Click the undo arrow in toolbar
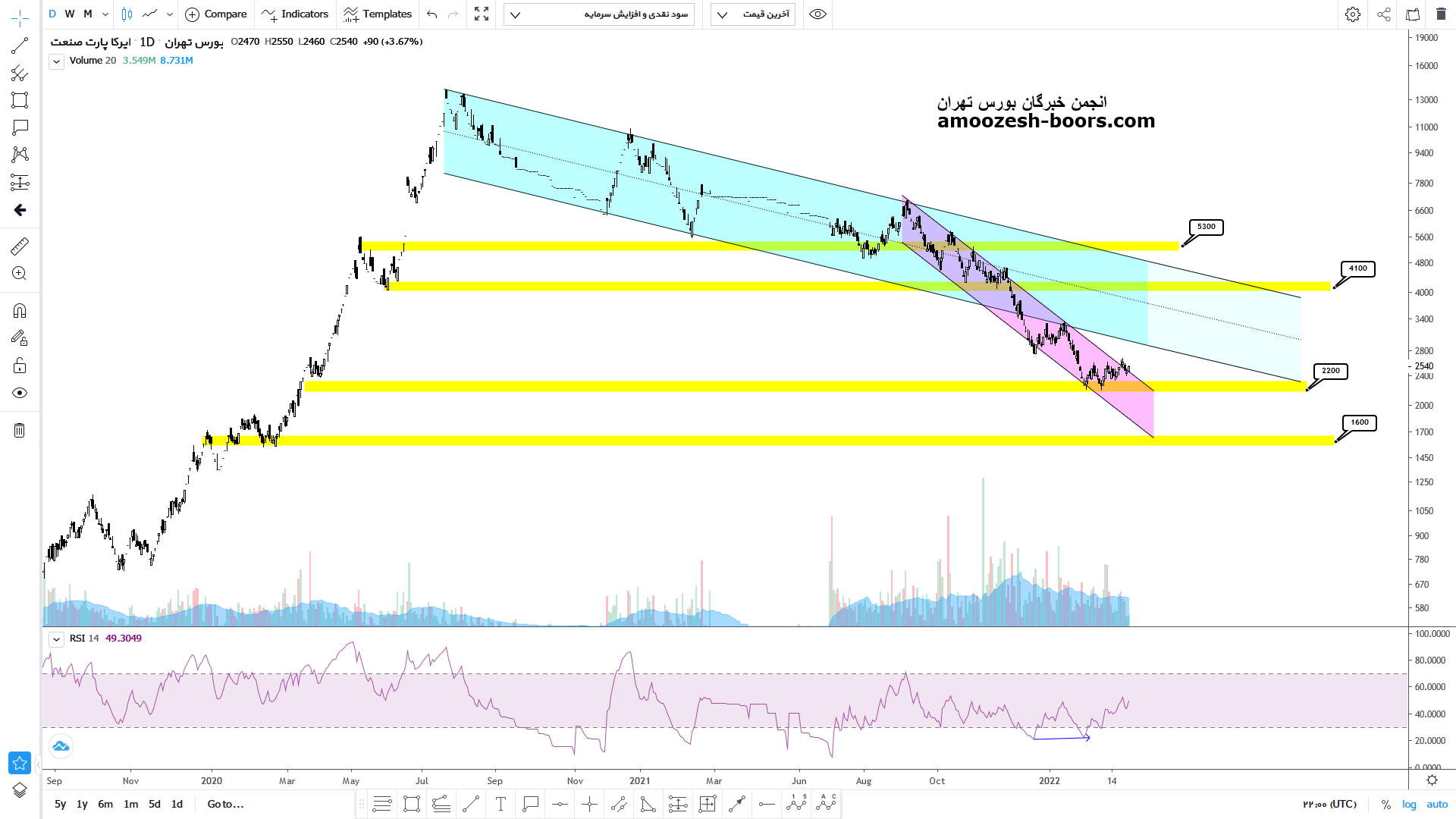Screen dimensions: 1456x819 pos(432,14)
